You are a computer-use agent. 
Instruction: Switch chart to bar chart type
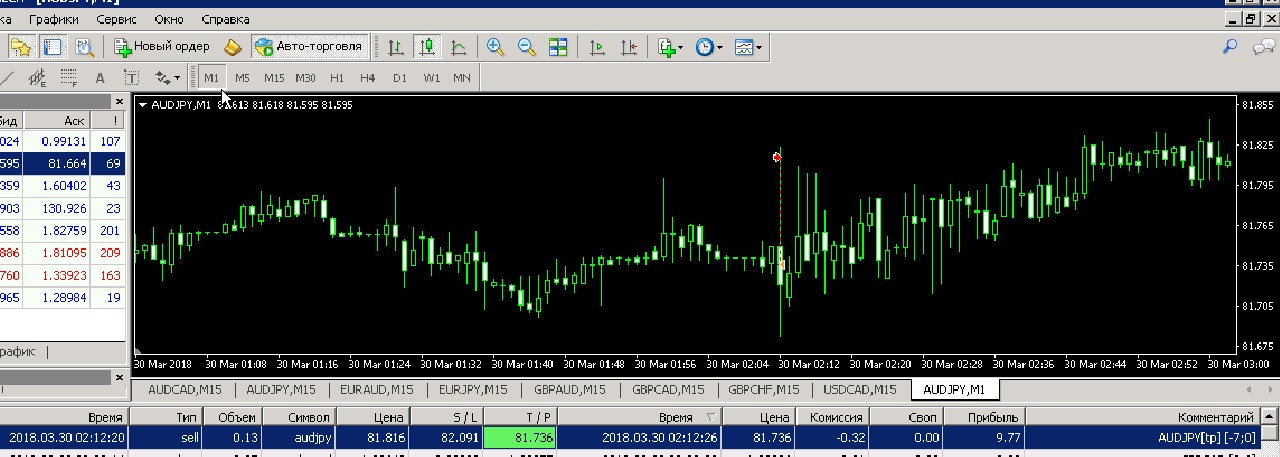[x=396, y=46]
